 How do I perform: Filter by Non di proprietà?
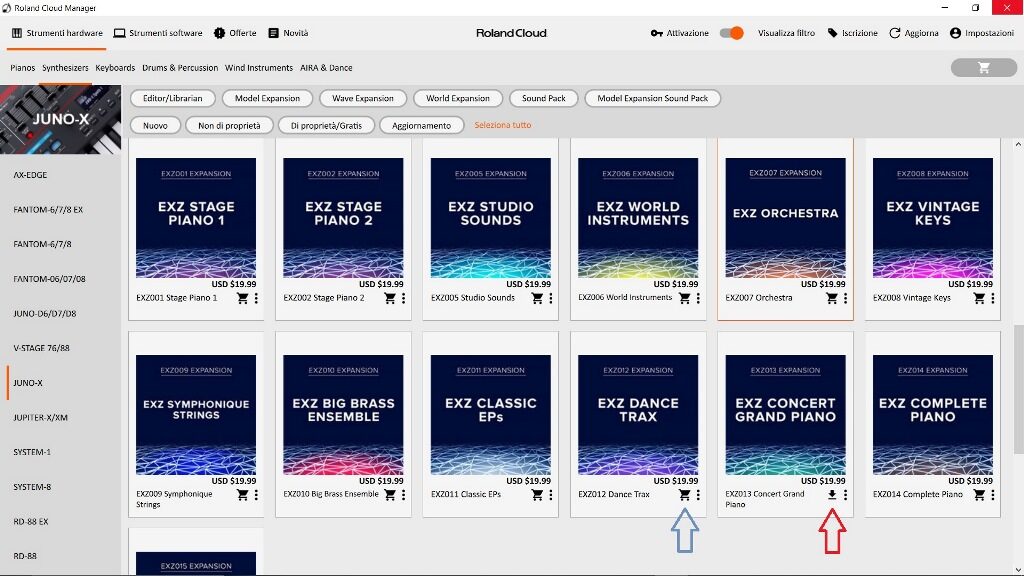point(229,125)
